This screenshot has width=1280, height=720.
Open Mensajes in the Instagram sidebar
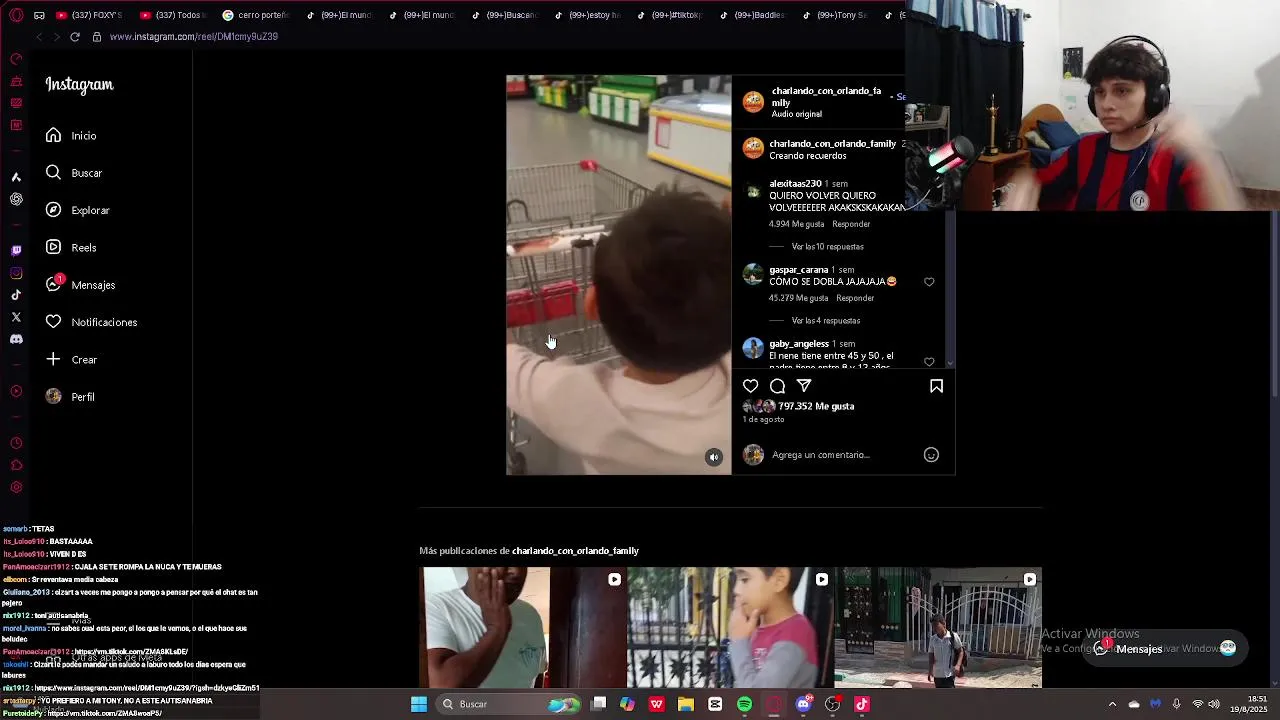point(80,285)
